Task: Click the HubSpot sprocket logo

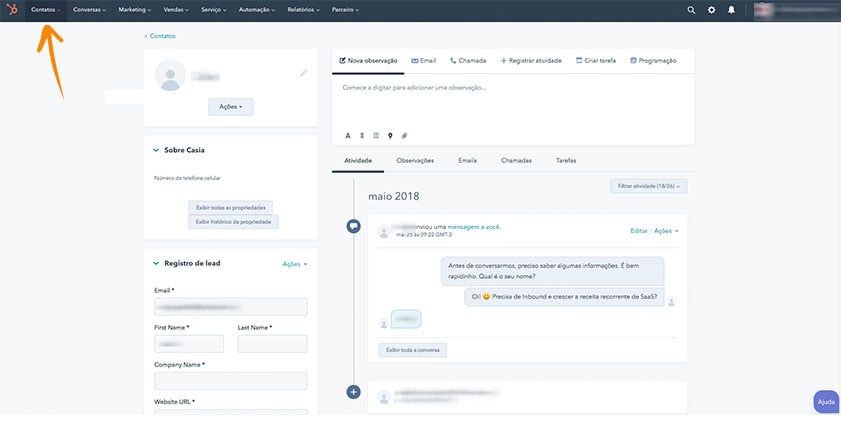Action: [x=12, y=9]
